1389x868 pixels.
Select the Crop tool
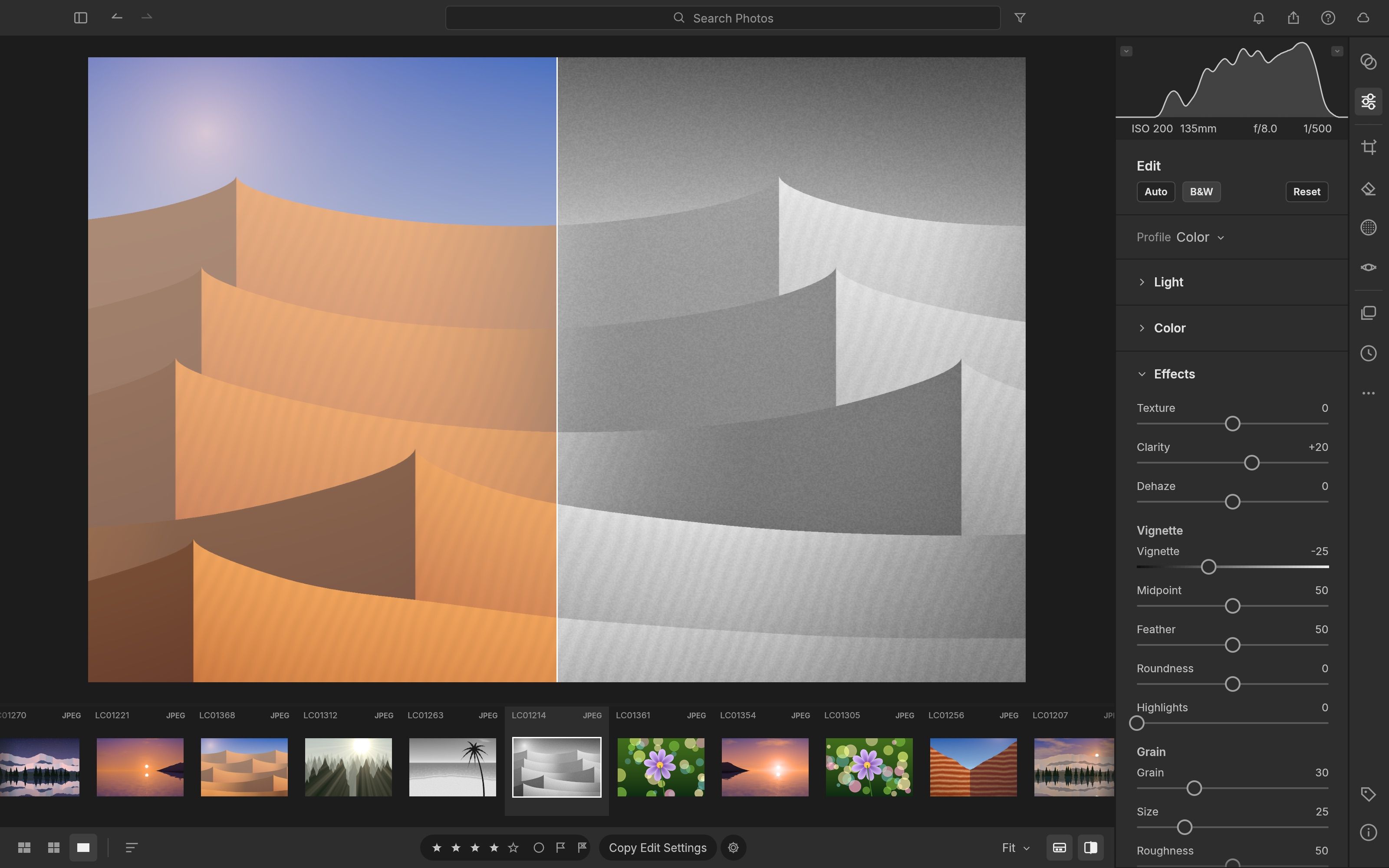pos(1368,147)
